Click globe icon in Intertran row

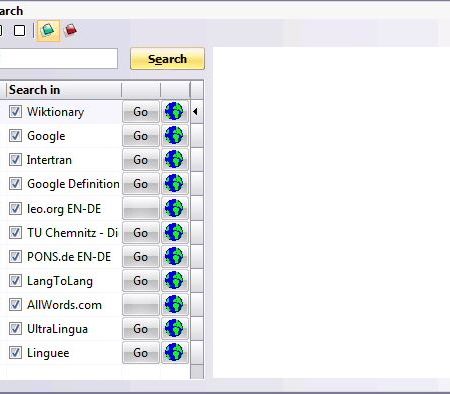coord(174,159)
